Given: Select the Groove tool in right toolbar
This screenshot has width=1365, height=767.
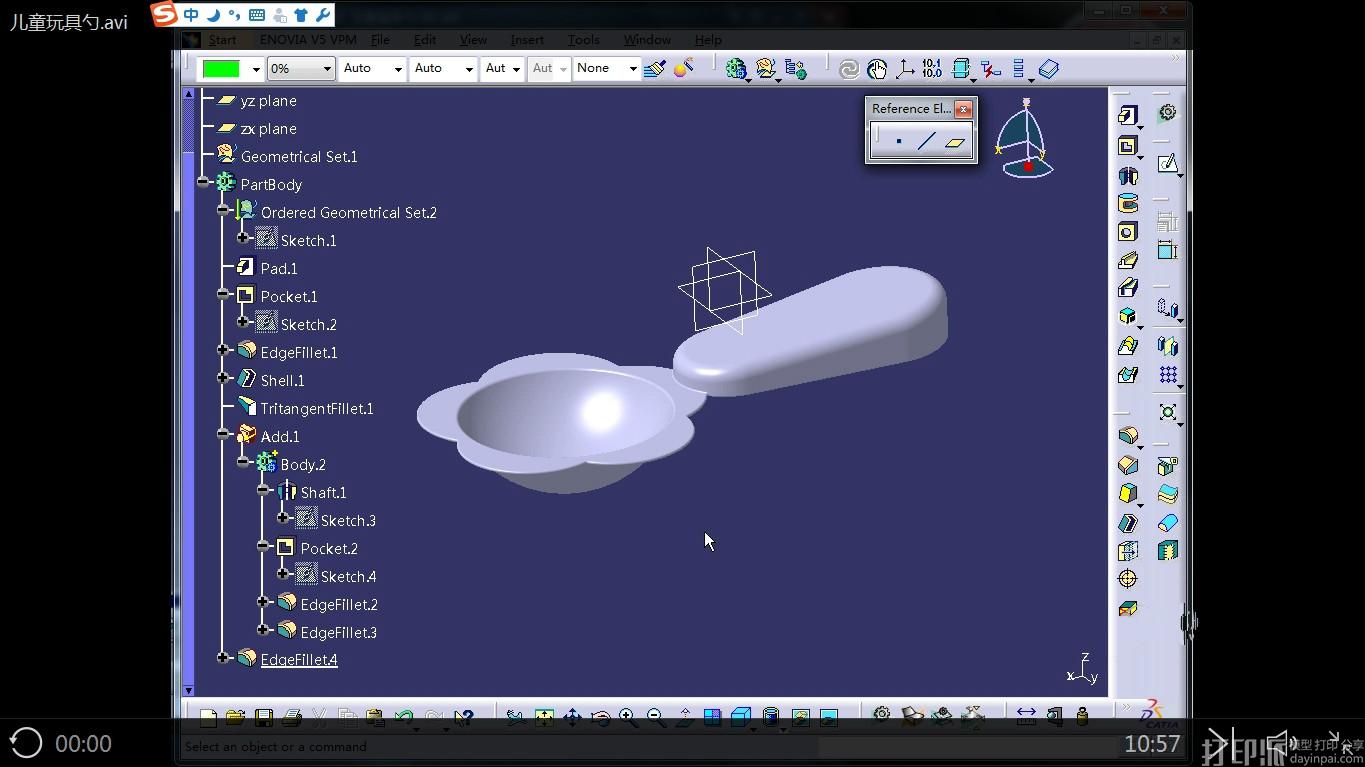Looking at the screenshot, I should pos(1127,204).
